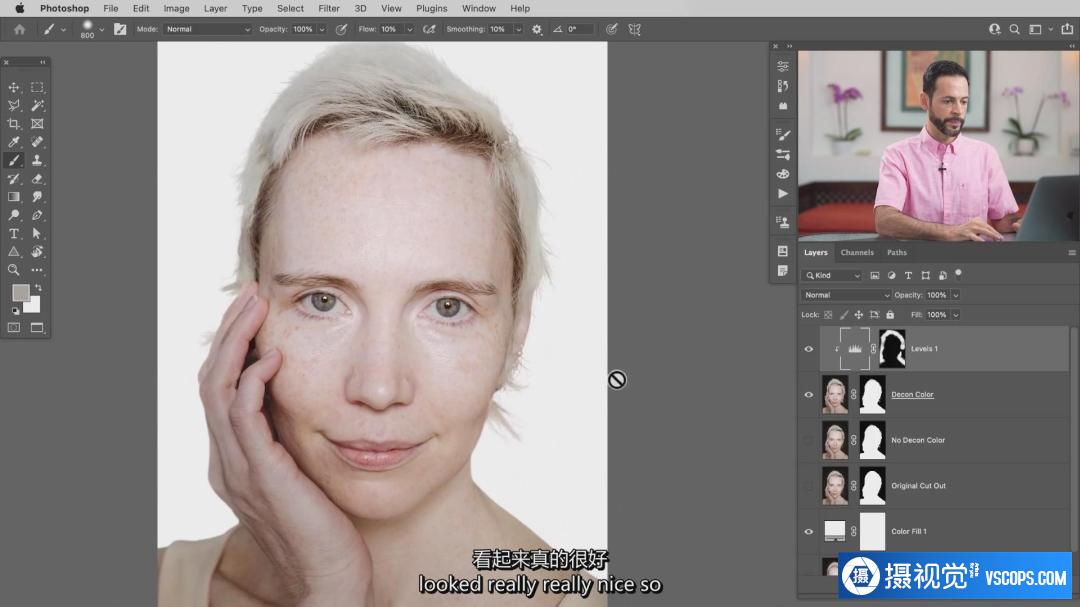Select the Brush tool in the toolbox
Image resolution: width=1080 pixels, height=607 pixels.
click(14, 161)
